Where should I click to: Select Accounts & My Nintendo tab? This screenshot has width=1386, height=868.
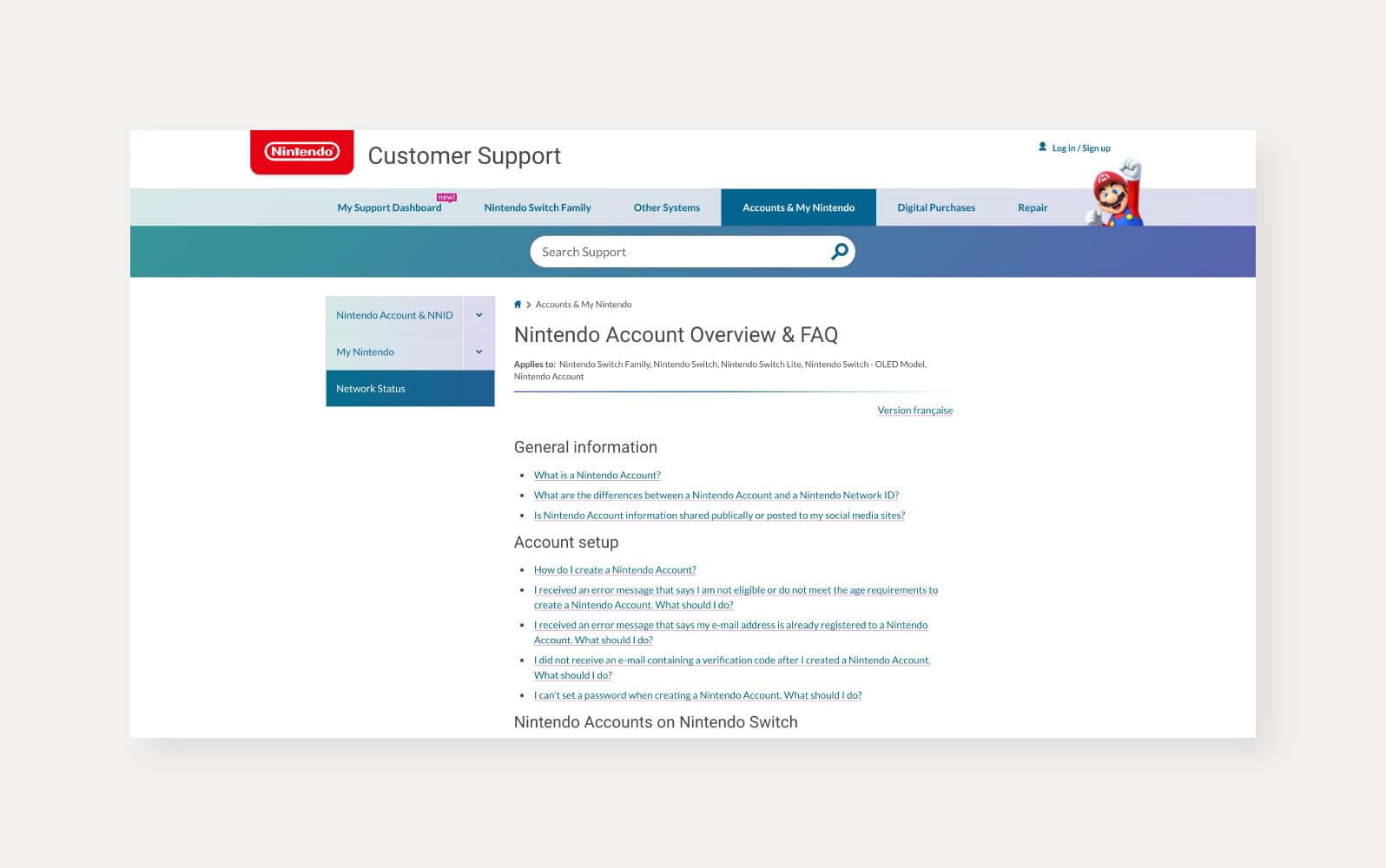(798, 207)
